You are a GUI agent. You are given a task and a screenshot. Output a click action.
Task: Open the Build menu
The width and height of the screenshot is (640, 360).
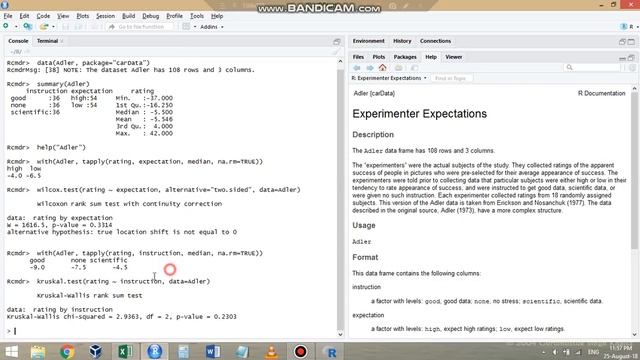click(x=129, y=16)
